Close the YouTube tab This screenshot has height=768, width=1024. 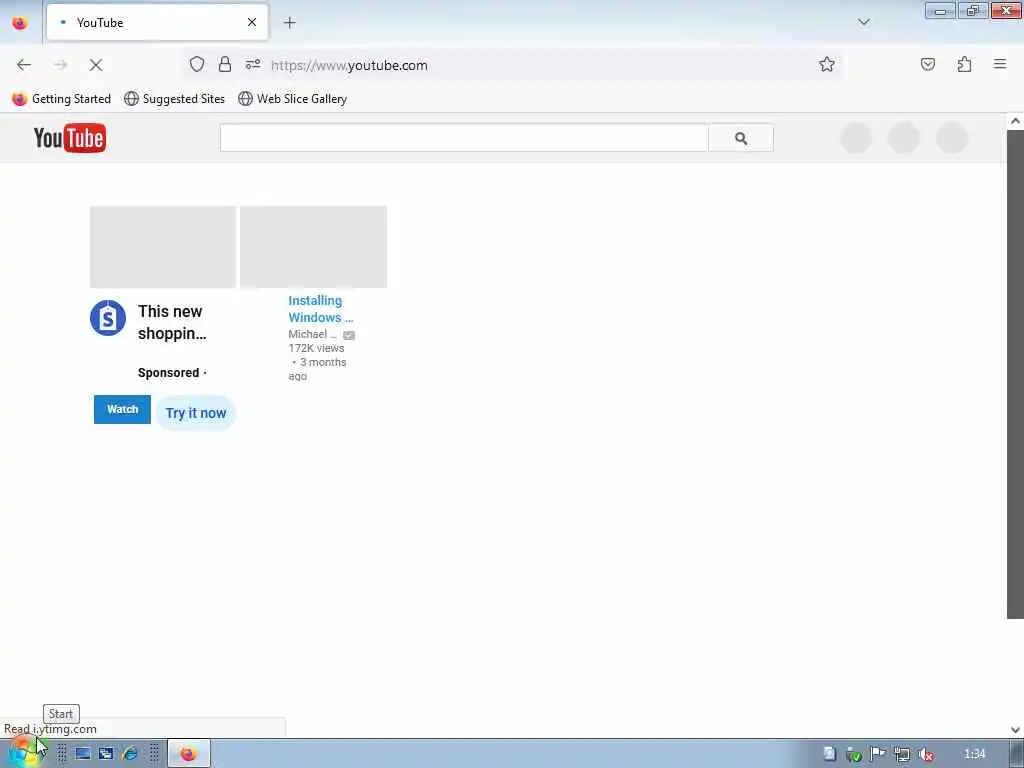point(251,22)
